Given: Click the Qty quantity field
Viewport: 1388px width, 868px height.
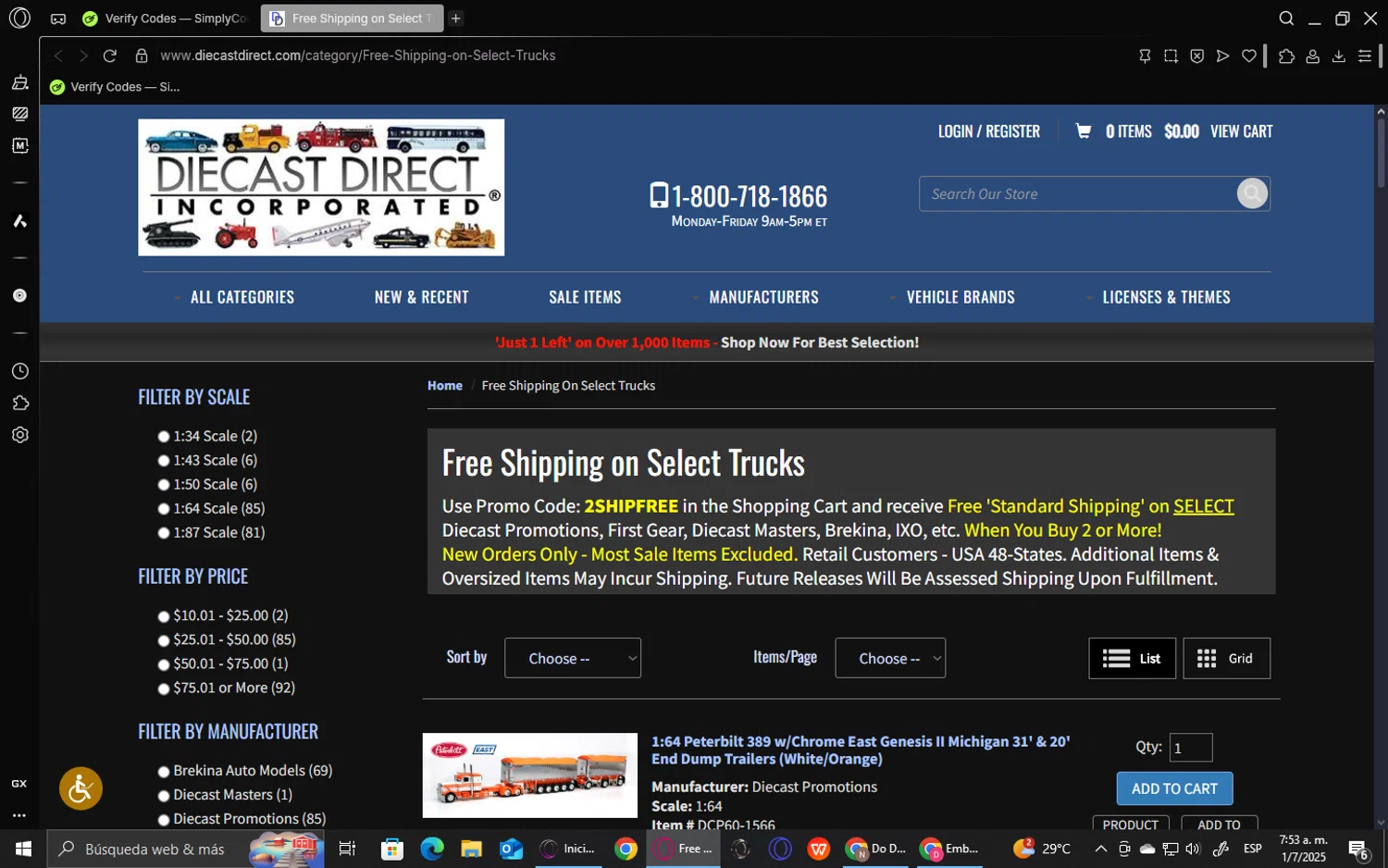Looking at the screenshot, I should 1191,748.
